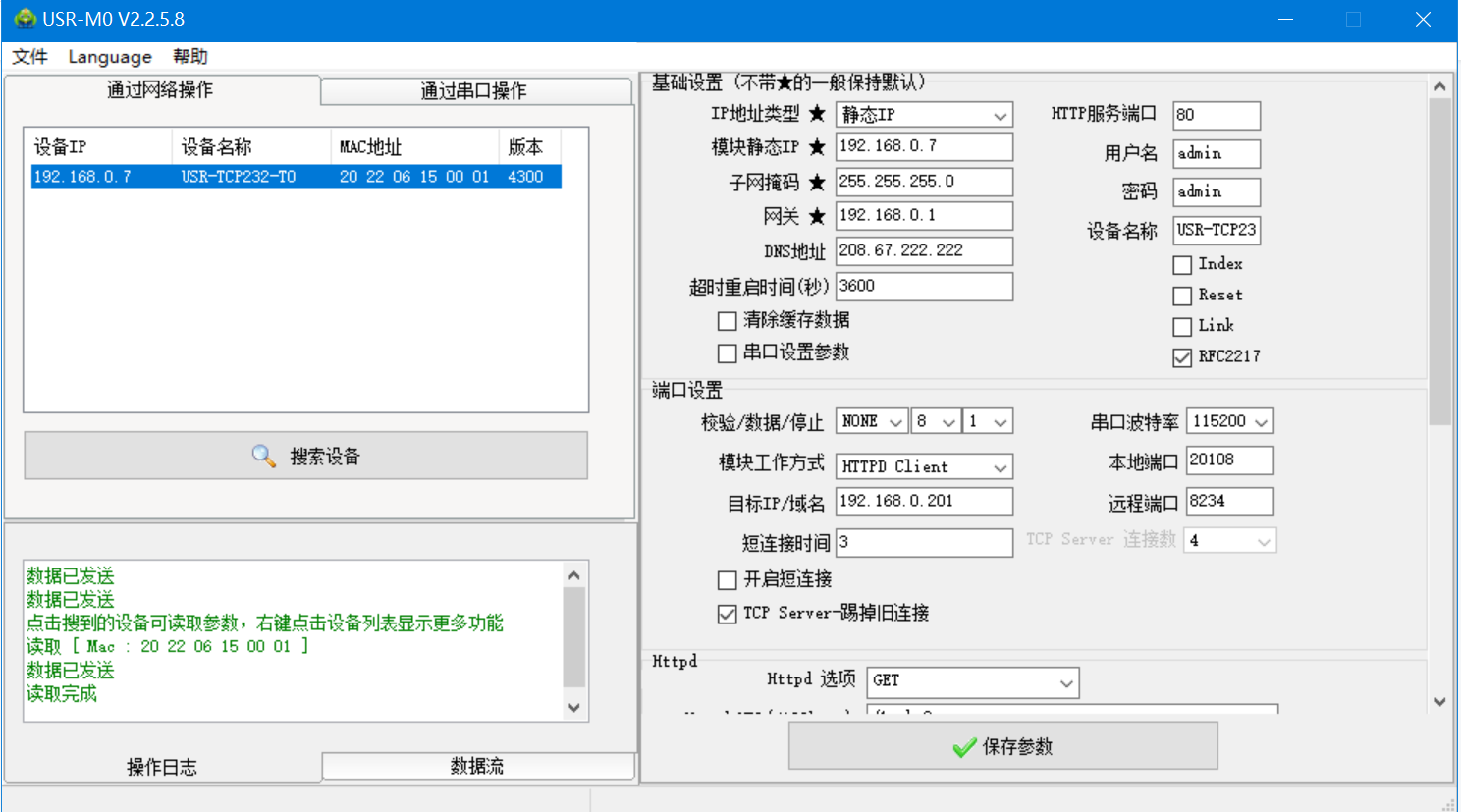
Task: Click the magnifier icon on search device button
Action: point(263,456)
